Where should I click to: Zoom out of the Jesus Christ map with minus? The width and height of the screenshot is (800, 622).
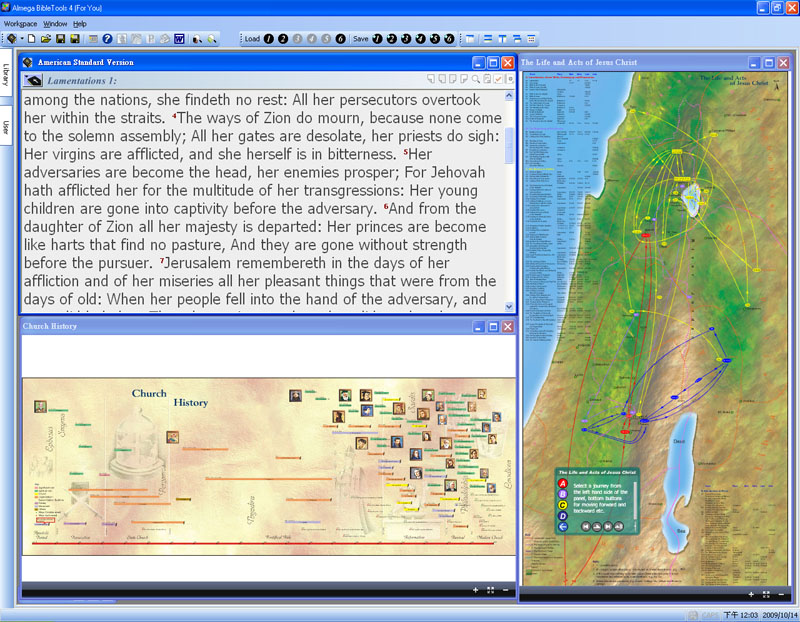pyautogui.click(x=781, y=594)
